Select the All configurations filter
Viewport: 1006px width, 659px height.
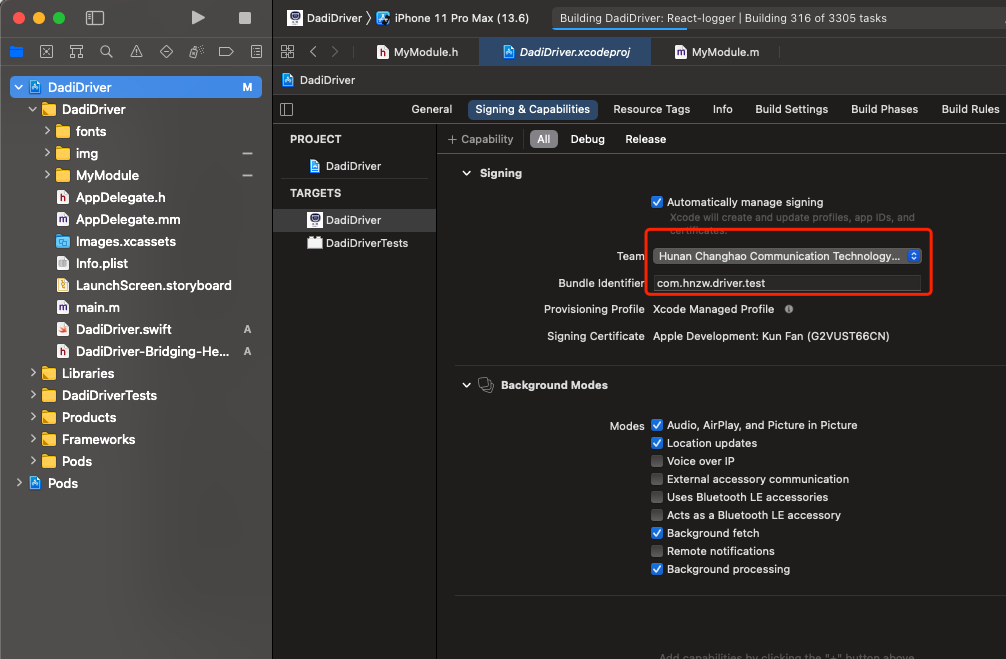tap(543, 139)
